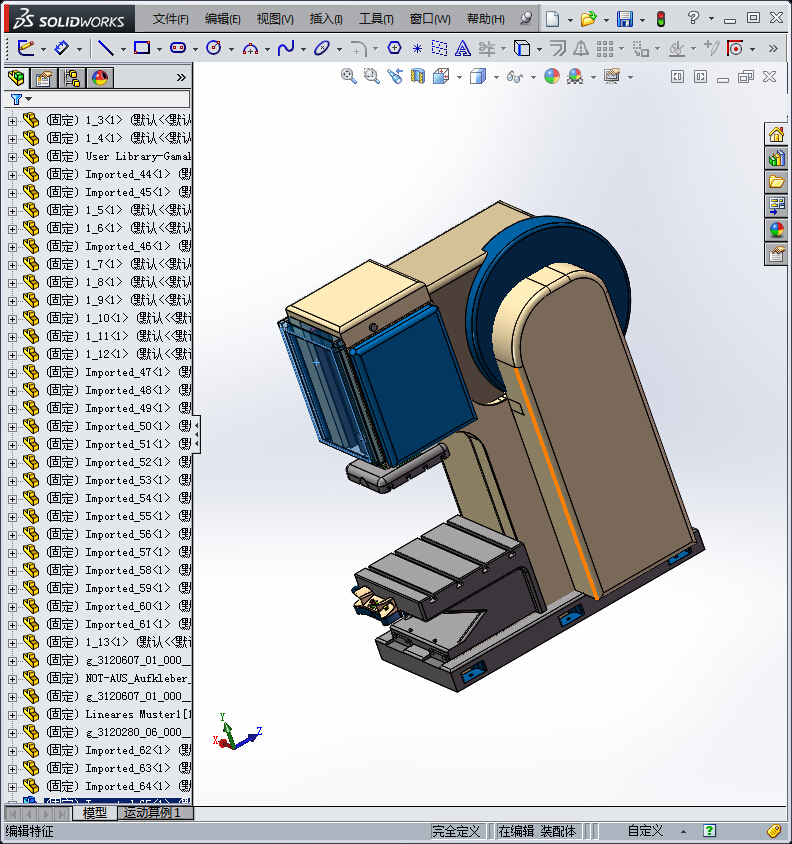Open the 工具(T) menu
The height and width of the screenshot is (844, 792).
(x=376, y=19)
